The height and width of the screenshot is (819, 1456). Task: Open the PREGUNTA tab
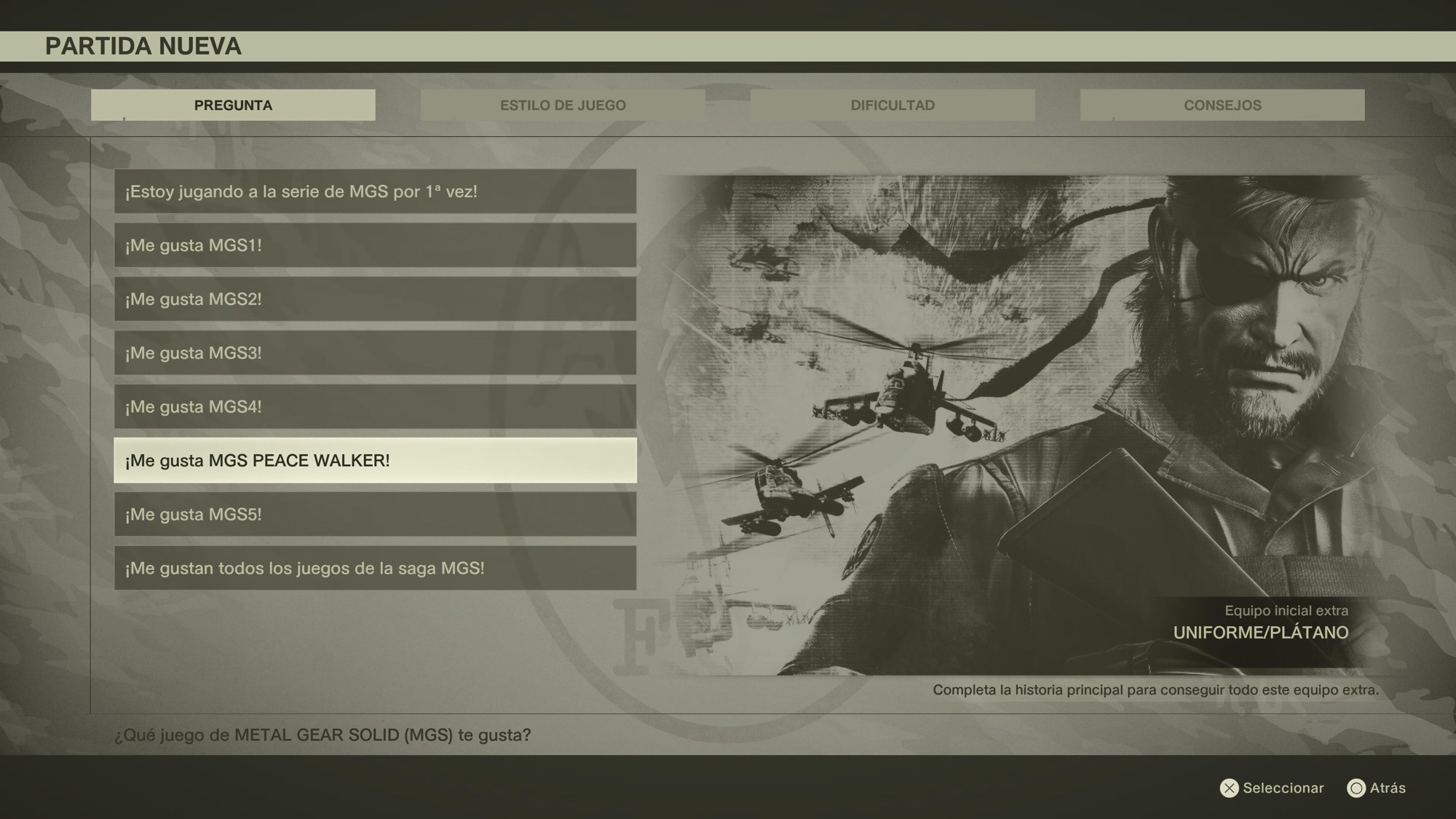[233, 105]
